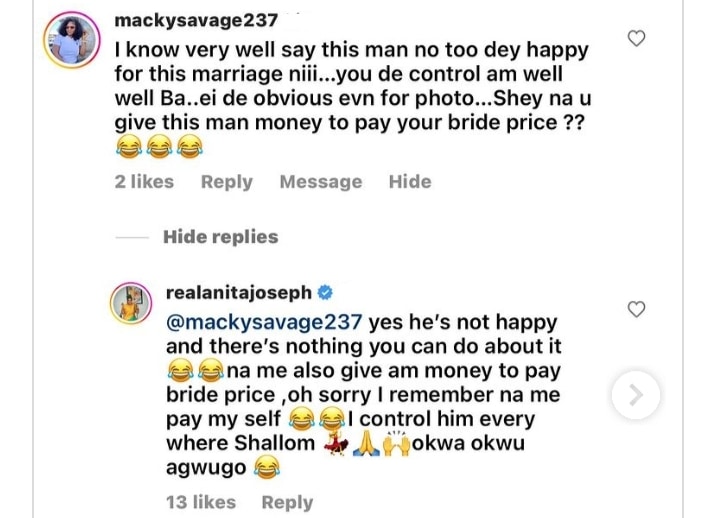Open the mackysavage237 username link
Viewport: 720px width, 518px height.
pos(197,20)
